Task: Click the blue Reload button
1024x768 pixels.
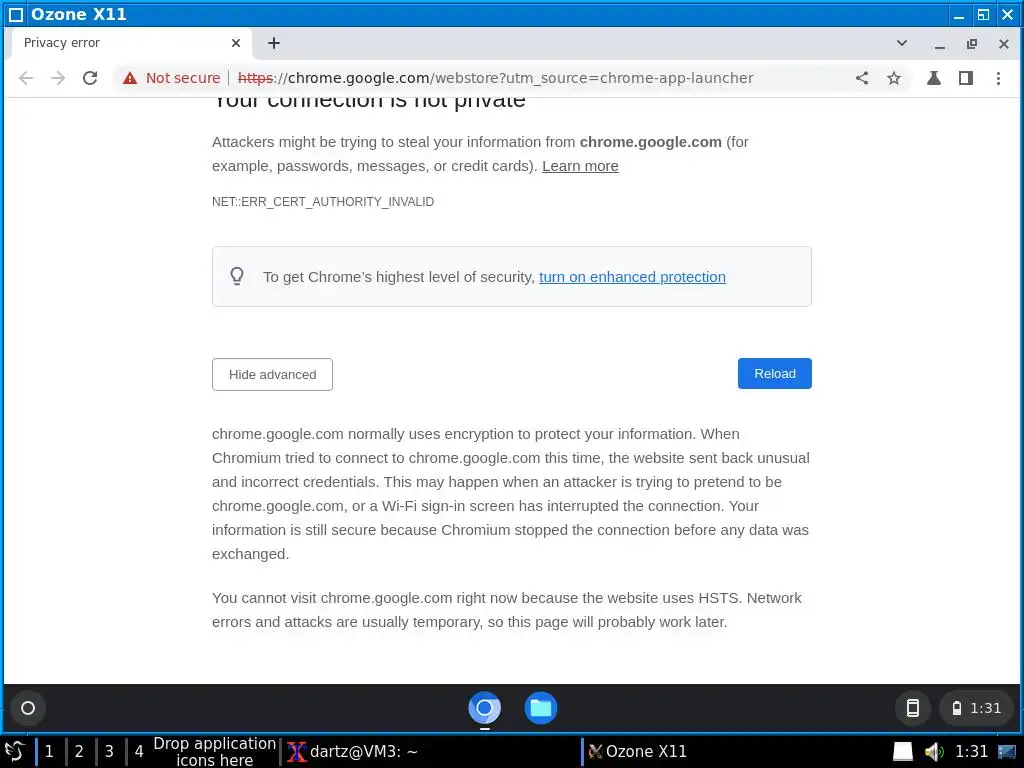Action: pyautogui.click(x=775, y=374)
